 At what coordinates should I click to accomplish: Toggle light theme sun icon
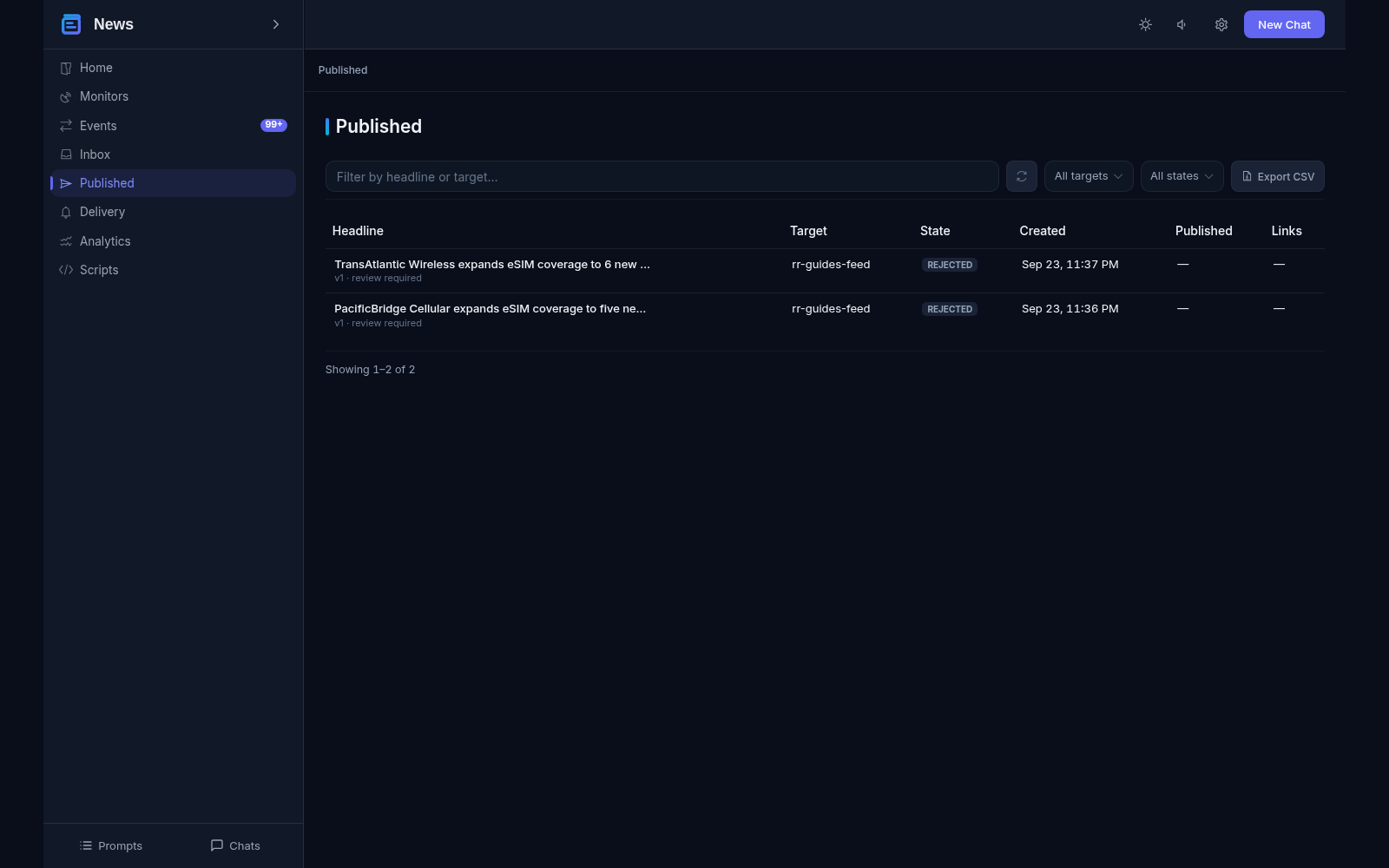(1145, 24)
